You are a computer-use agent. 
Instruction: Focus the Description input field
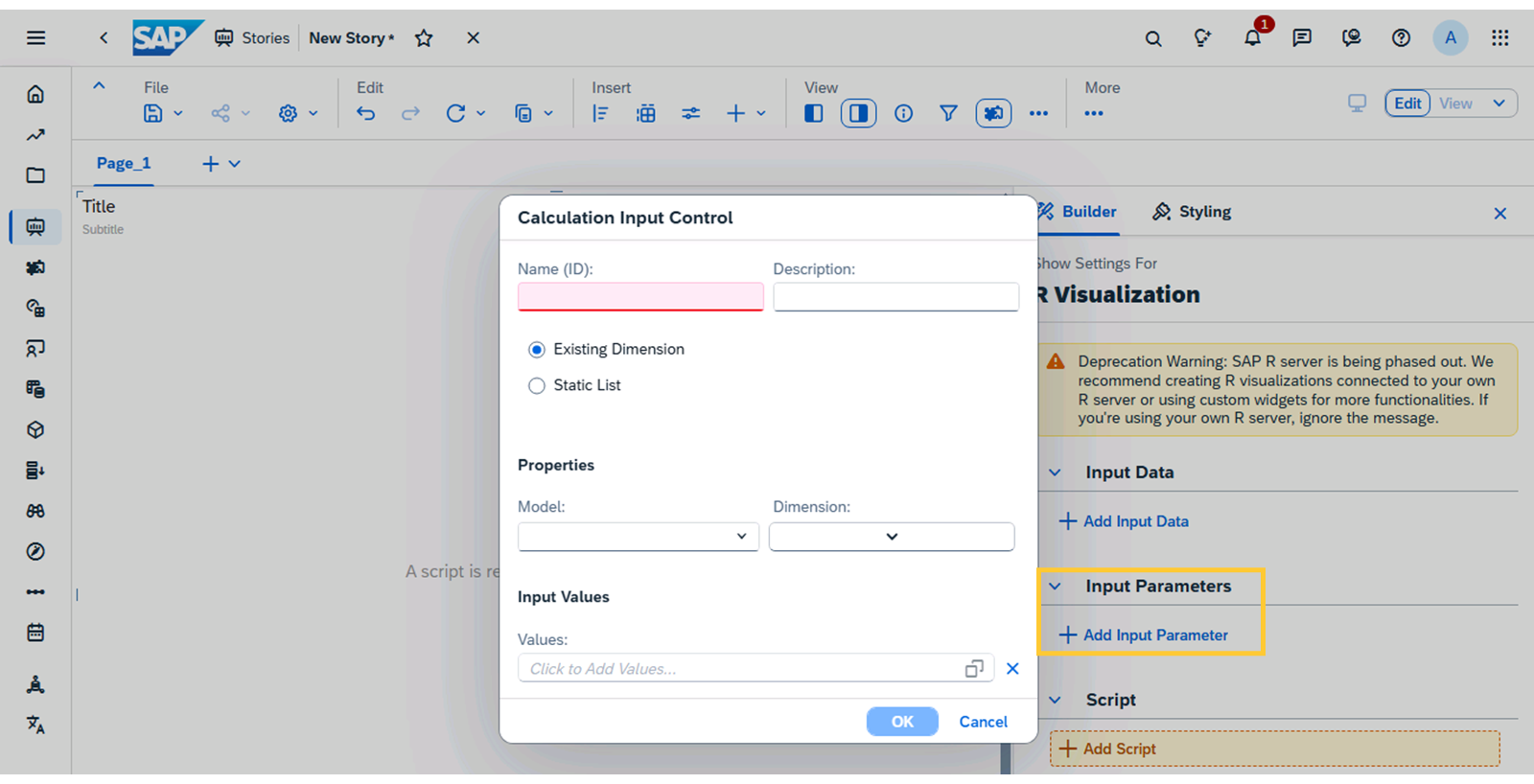coord(895,297)
